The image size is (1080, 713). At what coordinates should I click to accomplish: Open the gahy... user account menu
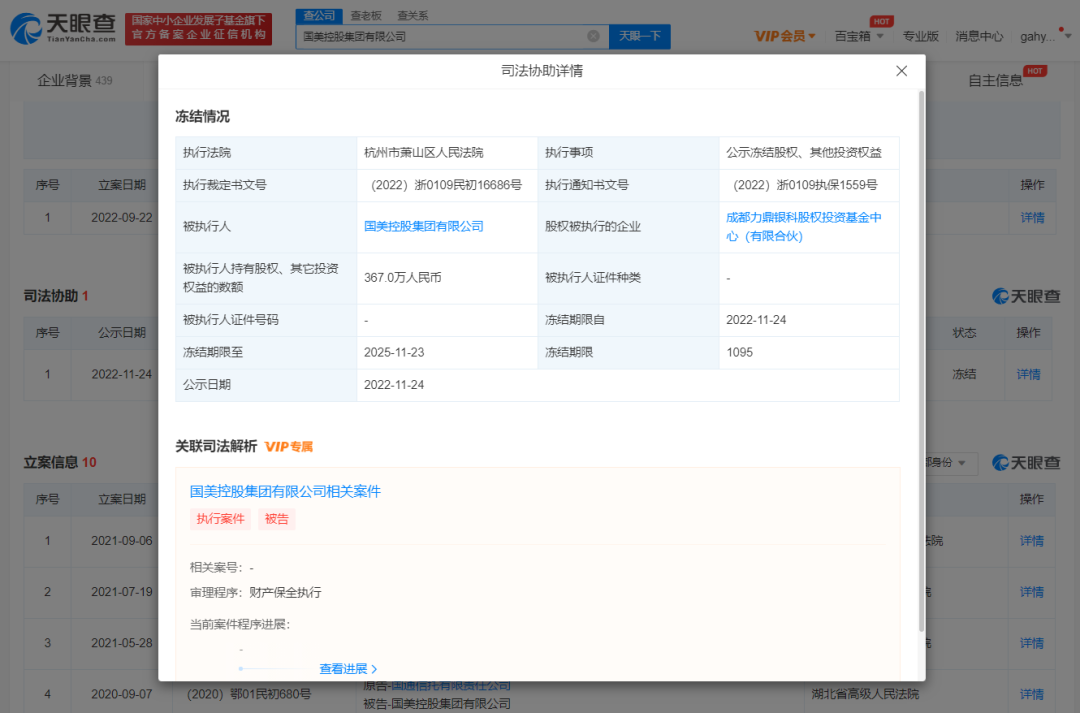click(1045, 36)
